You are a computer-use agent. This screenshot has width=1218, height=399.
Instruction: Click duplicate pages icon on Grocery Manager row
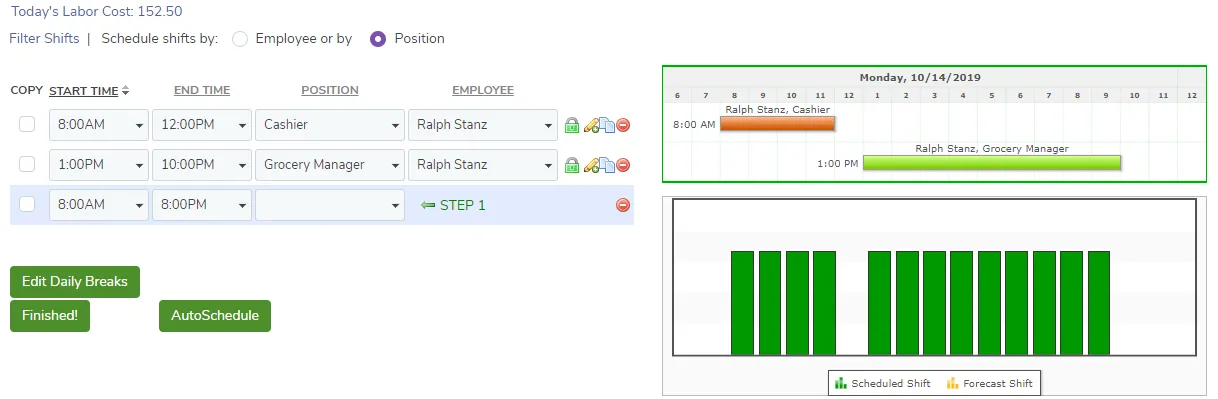point(606,164)
